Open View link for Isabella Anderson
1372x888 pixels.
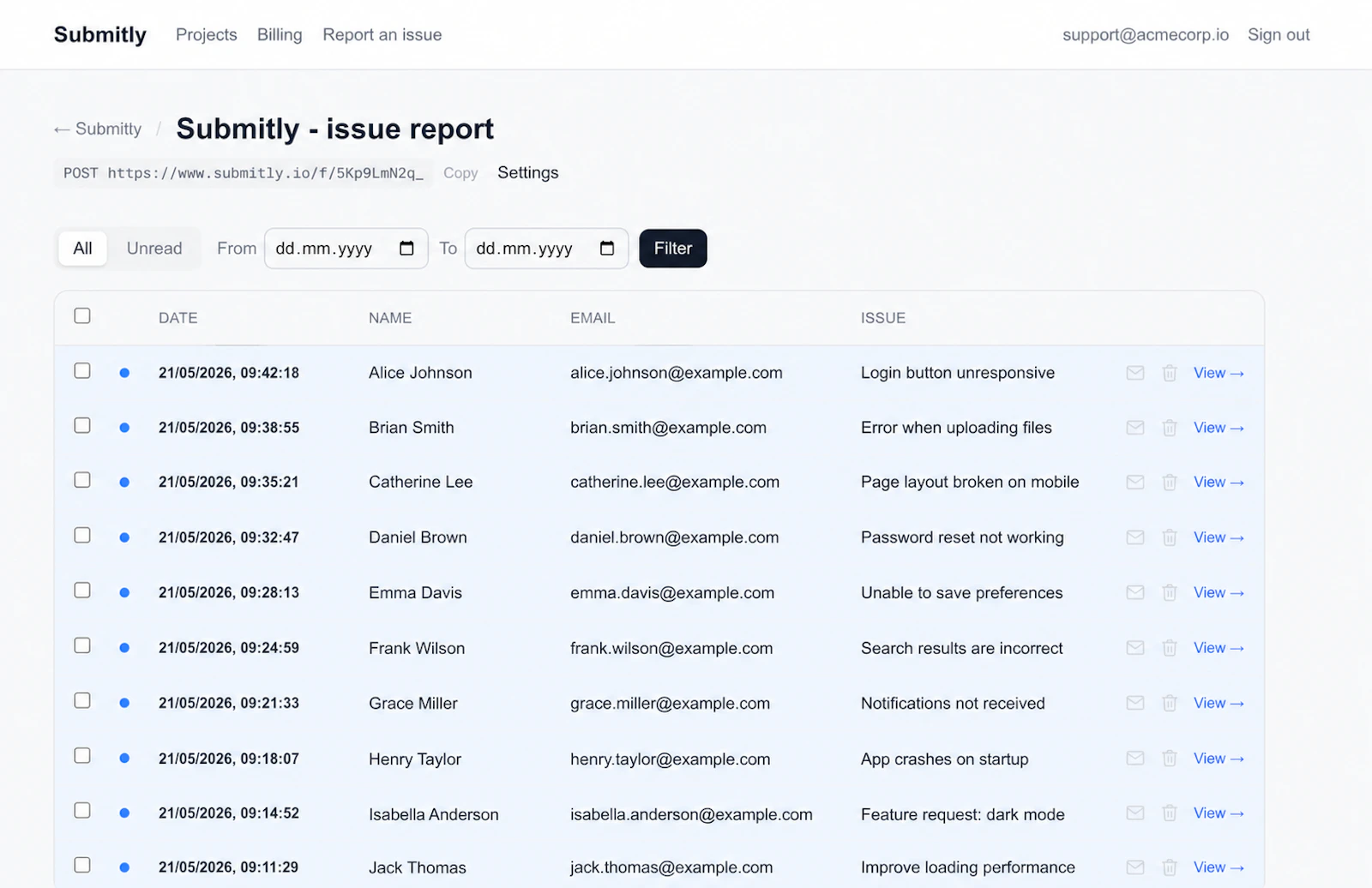point(1219,813)
